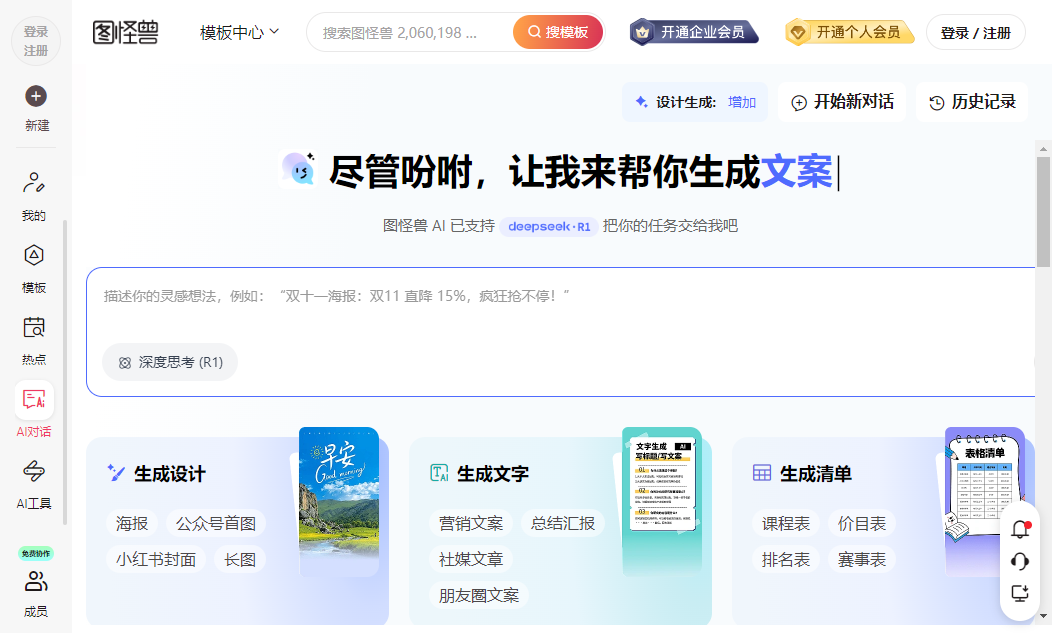The height and width of the screenshot is (633, 1052).
Task: Select the AI对话 sidebar item
Action: point(34,411)
